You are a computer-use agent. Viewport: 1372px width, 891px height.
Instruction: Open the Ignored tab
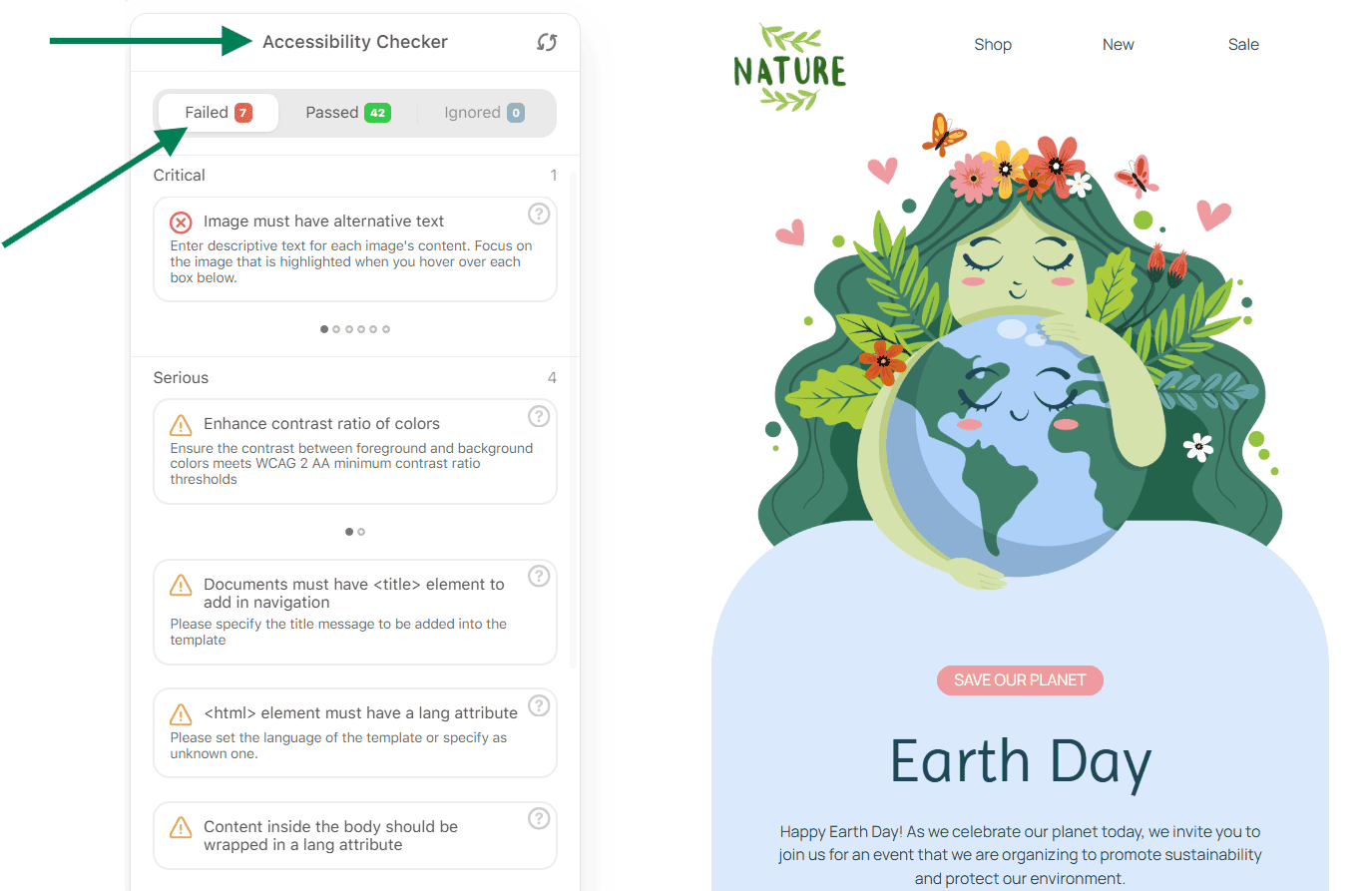coord(483,113)
